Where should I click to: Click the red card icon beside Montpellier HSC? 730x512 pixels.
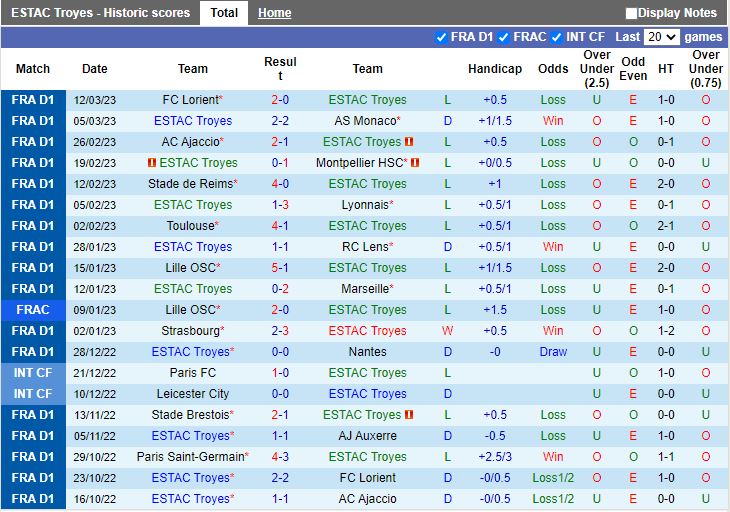[x=415, y=162]
